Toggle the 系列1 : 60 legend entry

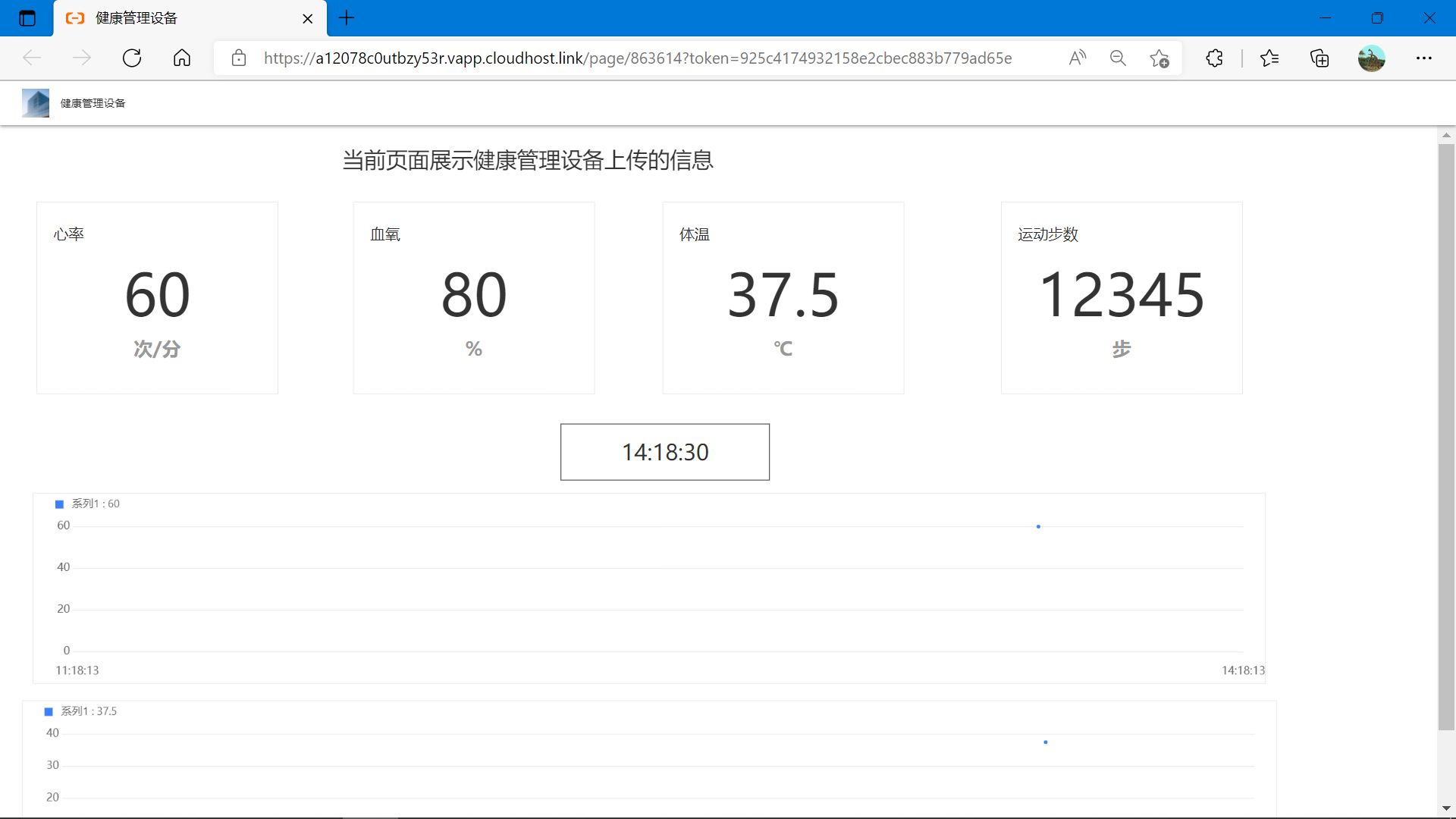click(x=88, y=504)
